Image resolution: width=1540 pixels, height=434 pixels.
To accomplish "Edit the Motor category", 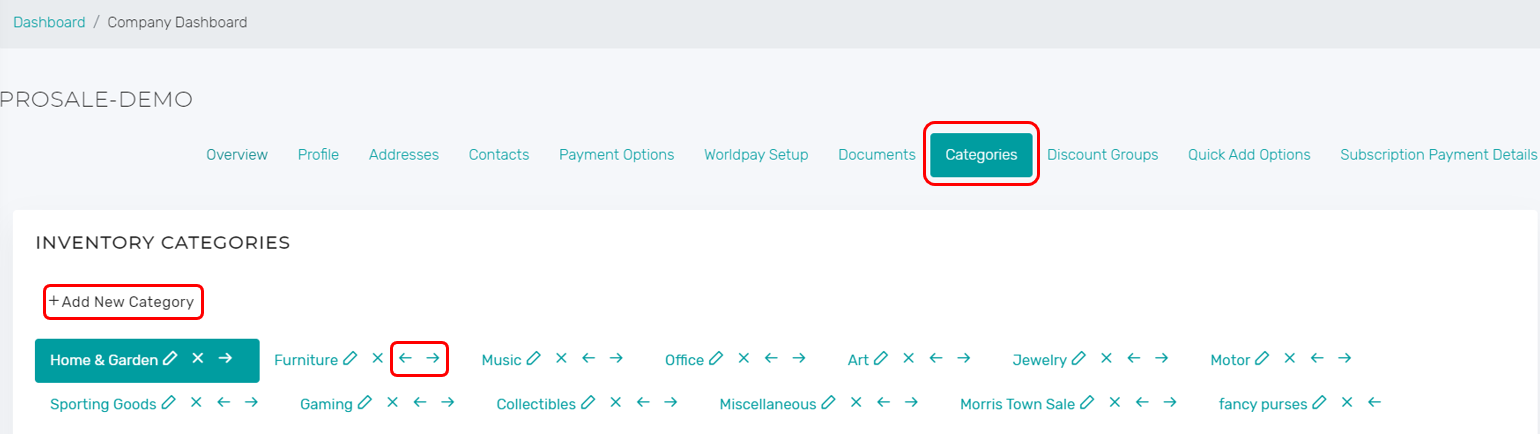I will [x=1262, y=358].
